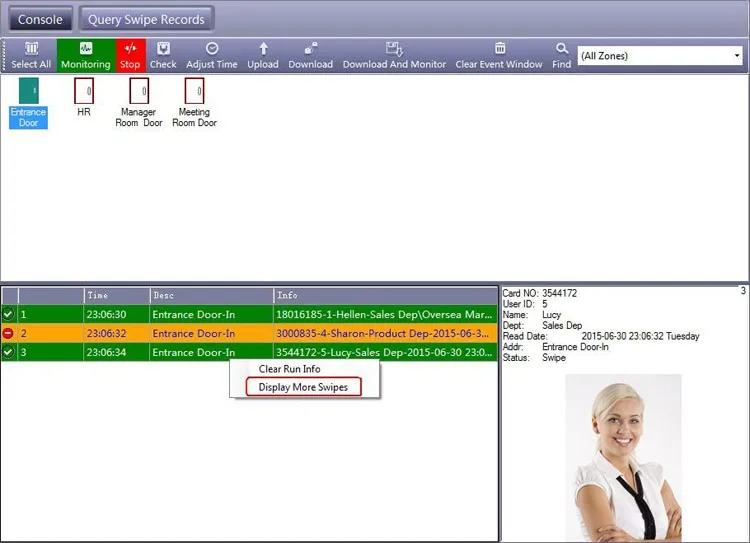The width and height of the screenshot is (750, 543).
Task: Click time cell 23:06:34
Action: coord(116,352)
